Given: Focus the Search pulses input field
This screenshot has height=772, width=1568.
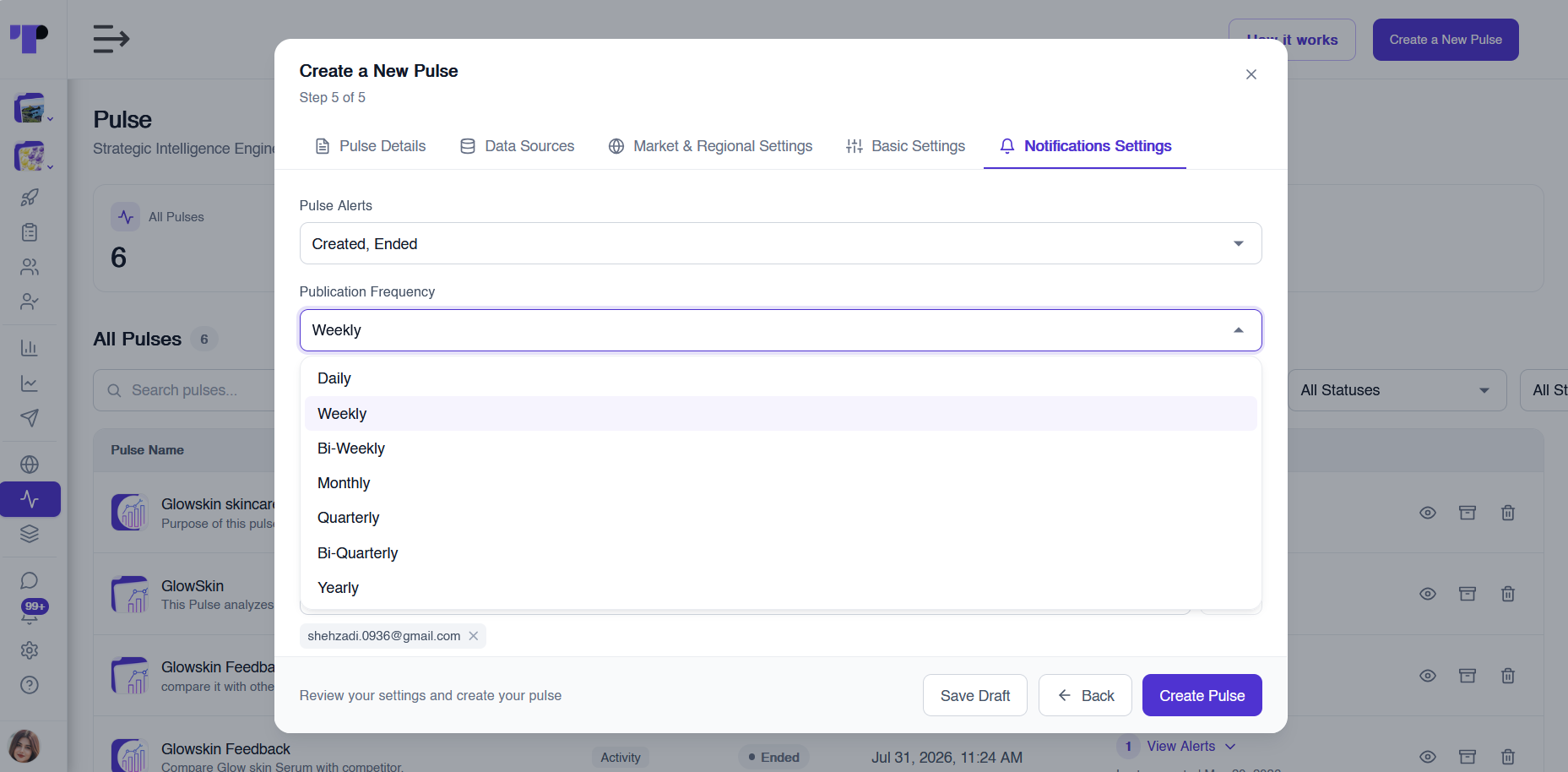Looking at the screenshot, I should click(185, 390).
